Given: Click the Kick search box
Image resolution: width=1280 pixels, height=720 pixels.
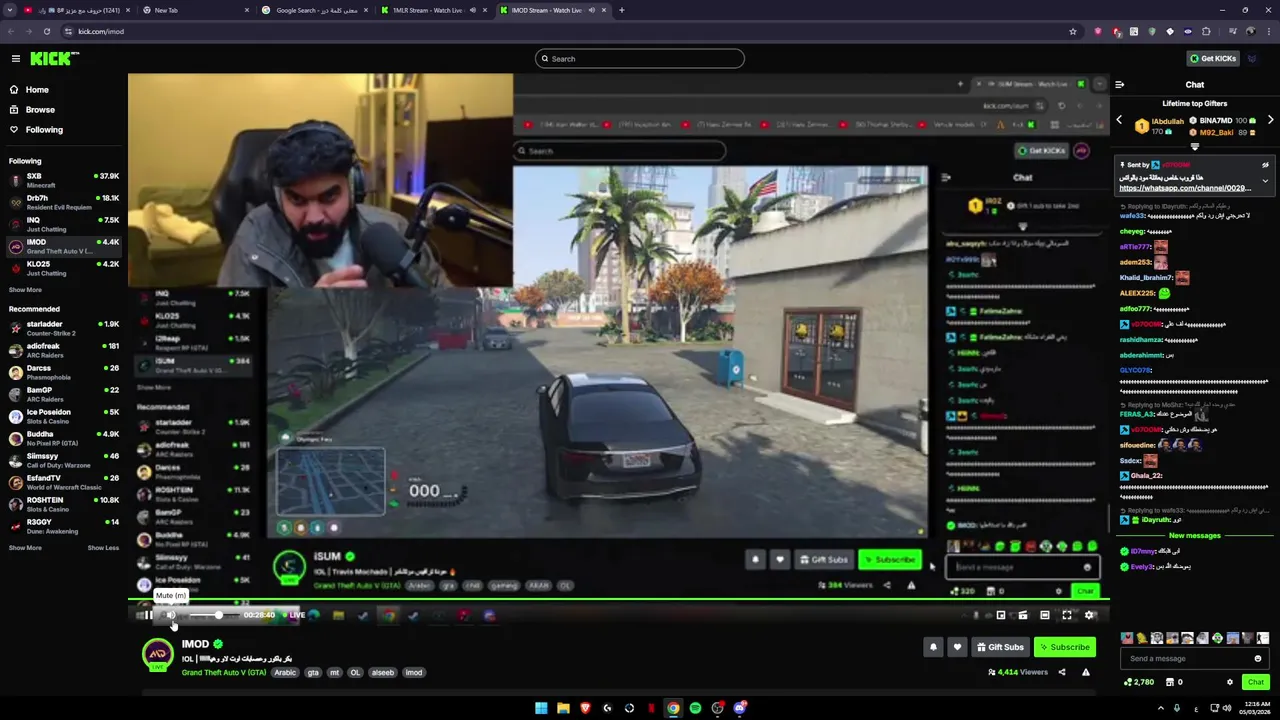Looking at the screenshot, I should pyautogui.click(x=640, y=59).
